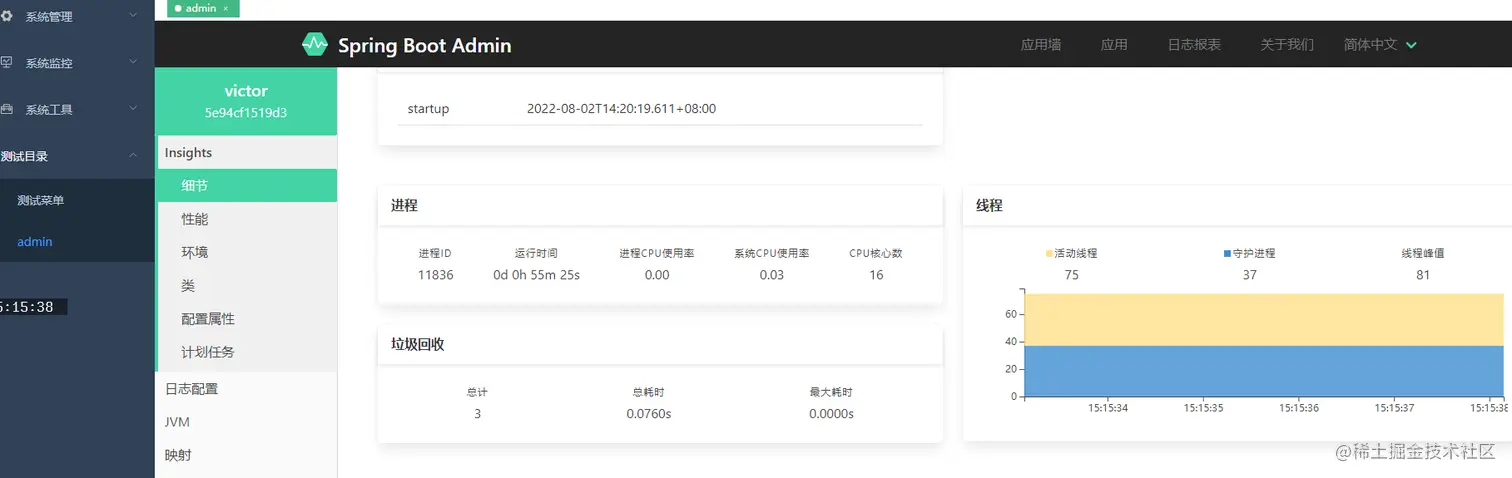Screen dimensions: 1512x478
Task: Open 关于我们 in the top navigation
Action: (x=1287, y=44)
